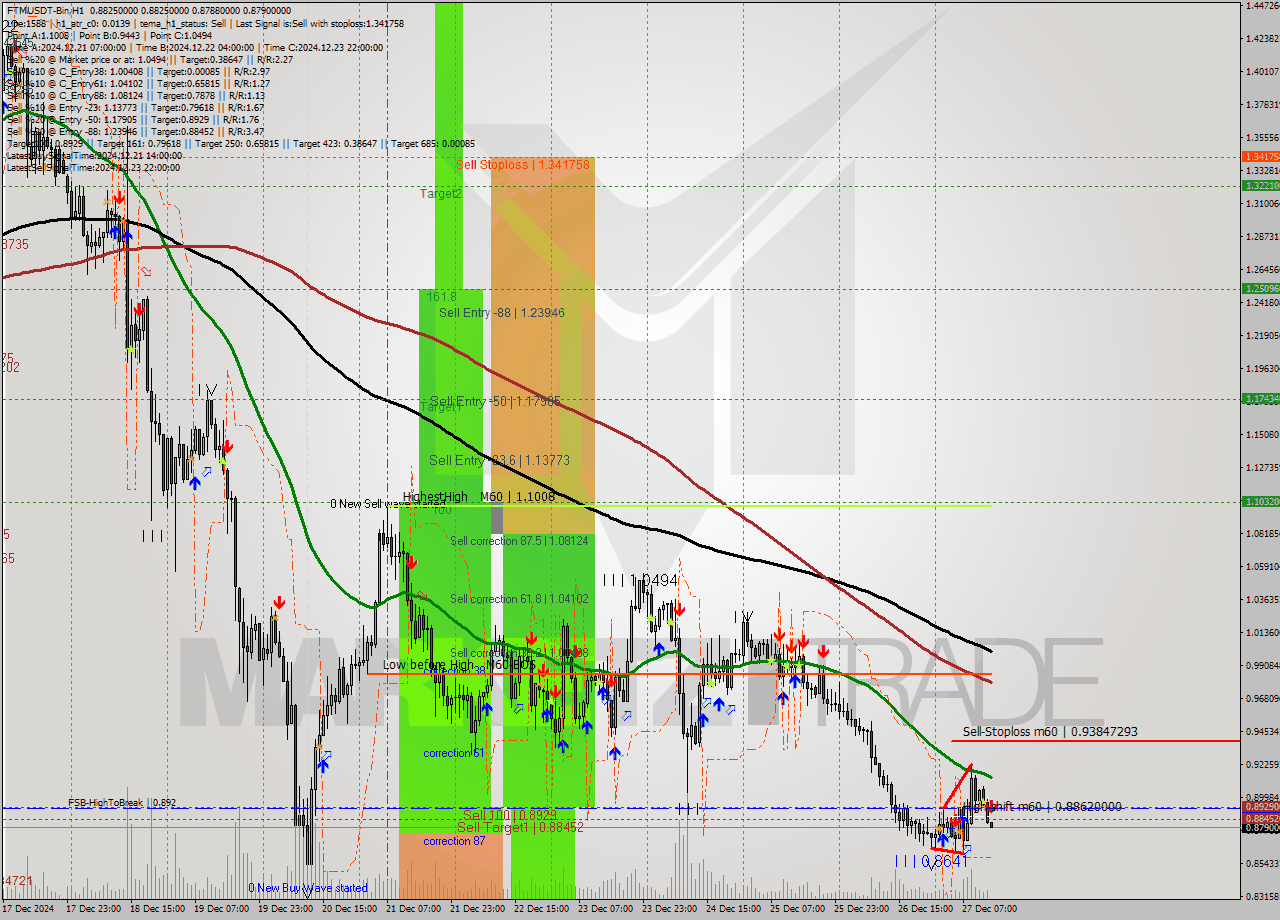Click the 'Sell correction 87.5 | 1.08124' label
The width and height of the screenshot is (1280, 920).
[x=519, y=541]
